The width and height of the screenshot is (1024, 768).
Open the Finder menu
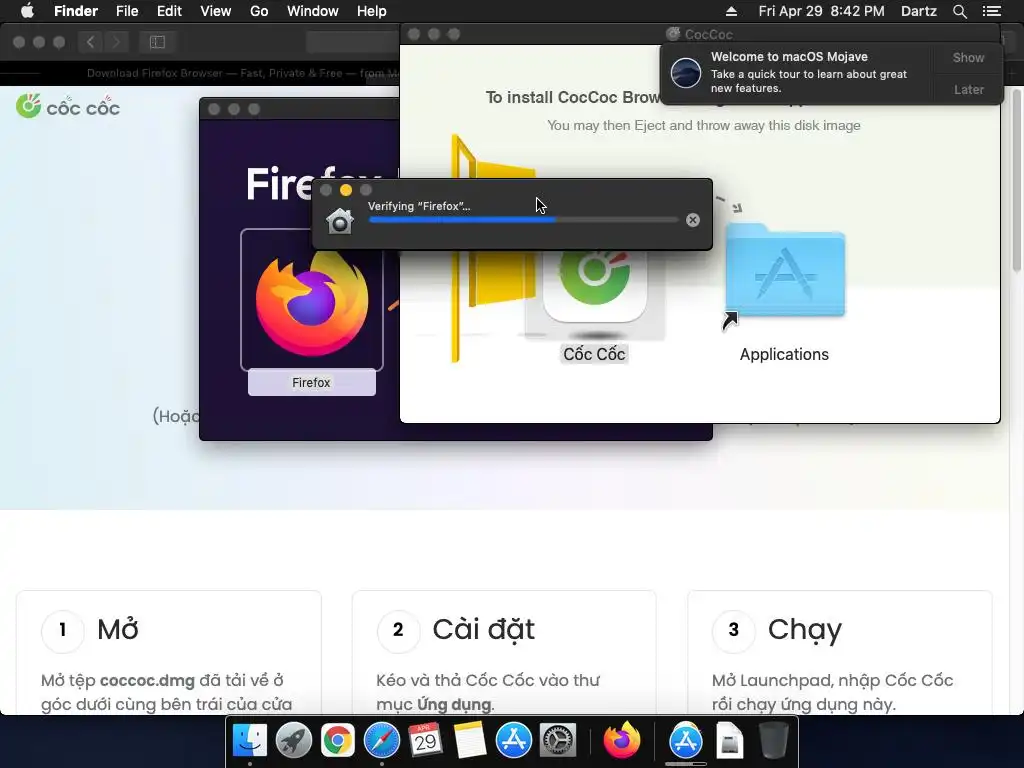click(76, 11)
